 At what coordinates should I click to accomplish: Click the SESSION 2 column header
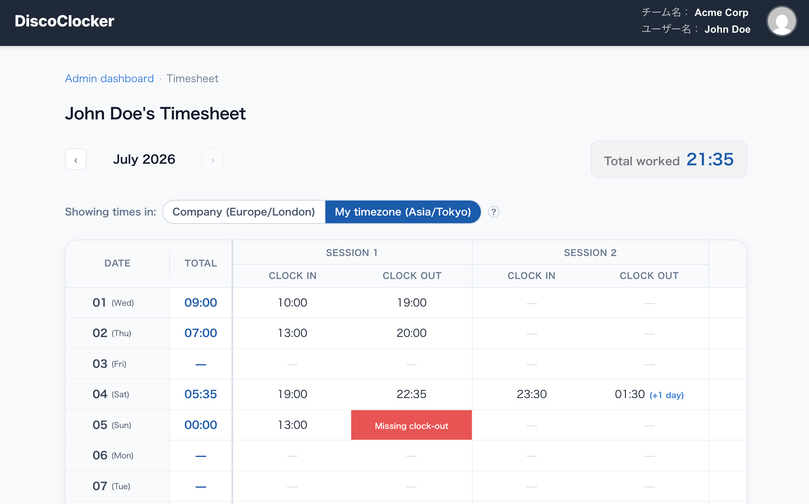tap(590, 253)
